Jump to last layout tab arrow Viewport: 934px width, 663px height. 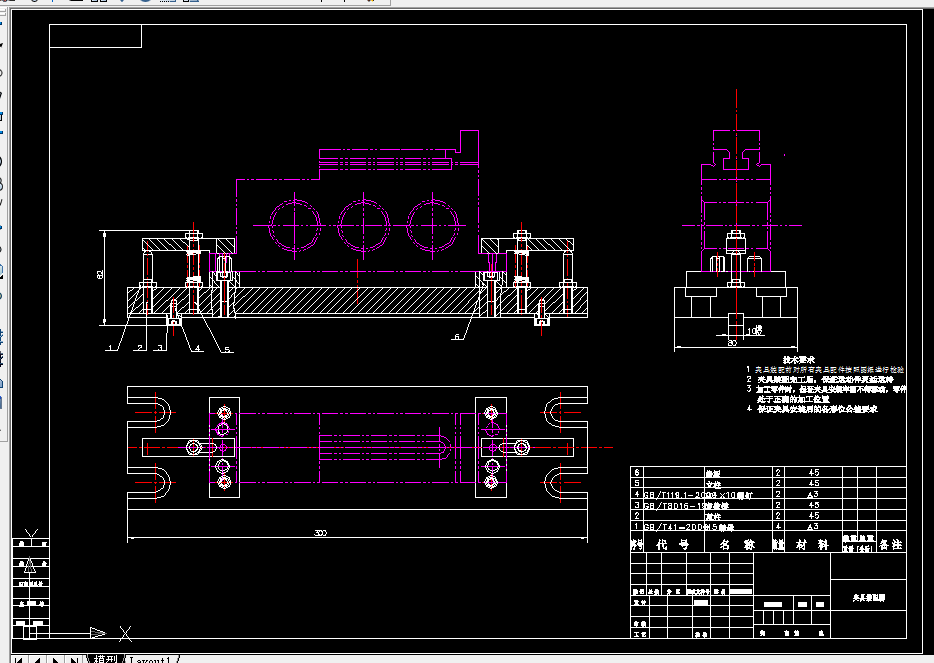pos(74,659)
